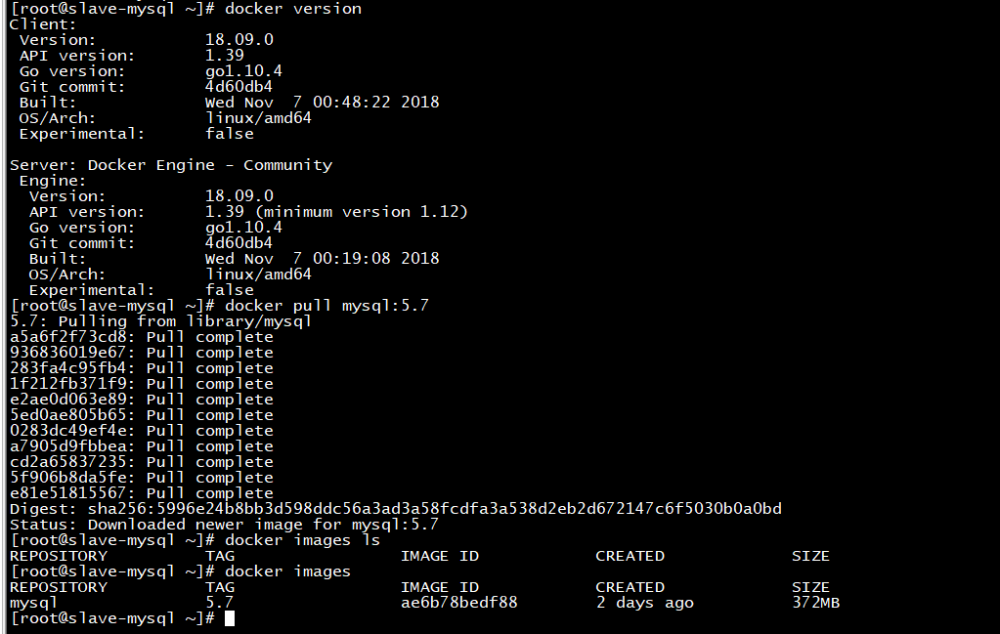Click the 'mysql' repository name in the table
Viewport: 1000px width, 634px height.
[x=34, y=603]
